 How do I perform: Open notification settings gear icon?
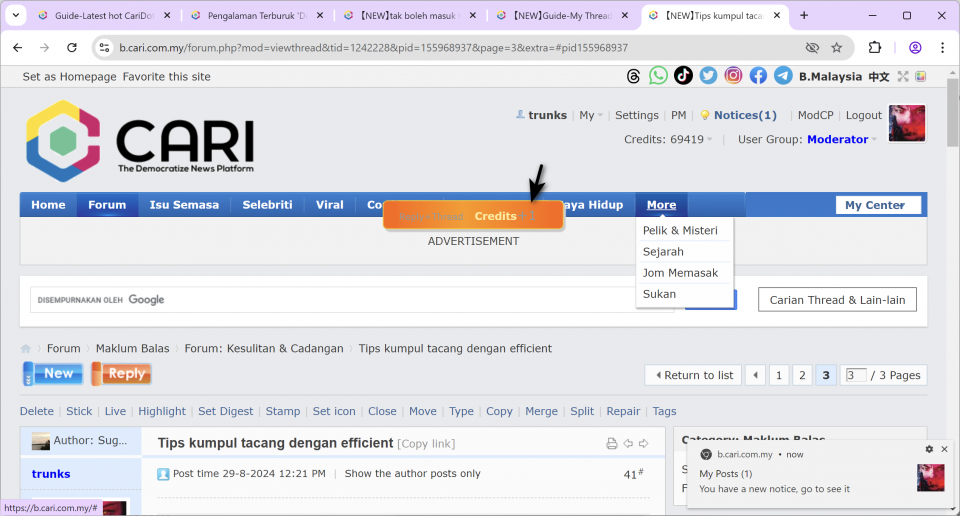click(x=929, y=449)
